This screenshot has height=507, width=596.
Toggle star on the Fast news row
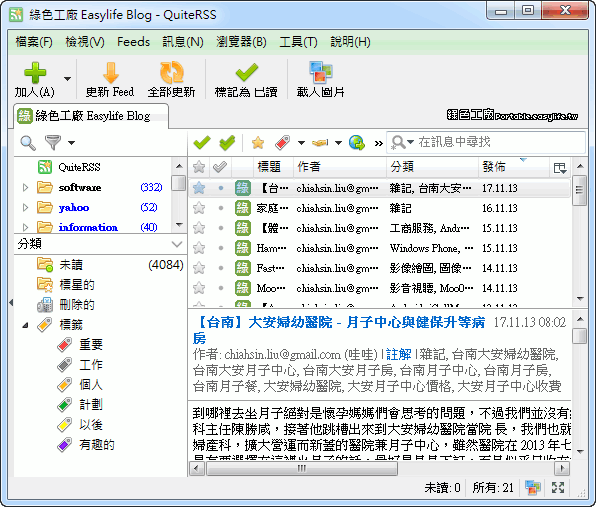pos(199,268)
